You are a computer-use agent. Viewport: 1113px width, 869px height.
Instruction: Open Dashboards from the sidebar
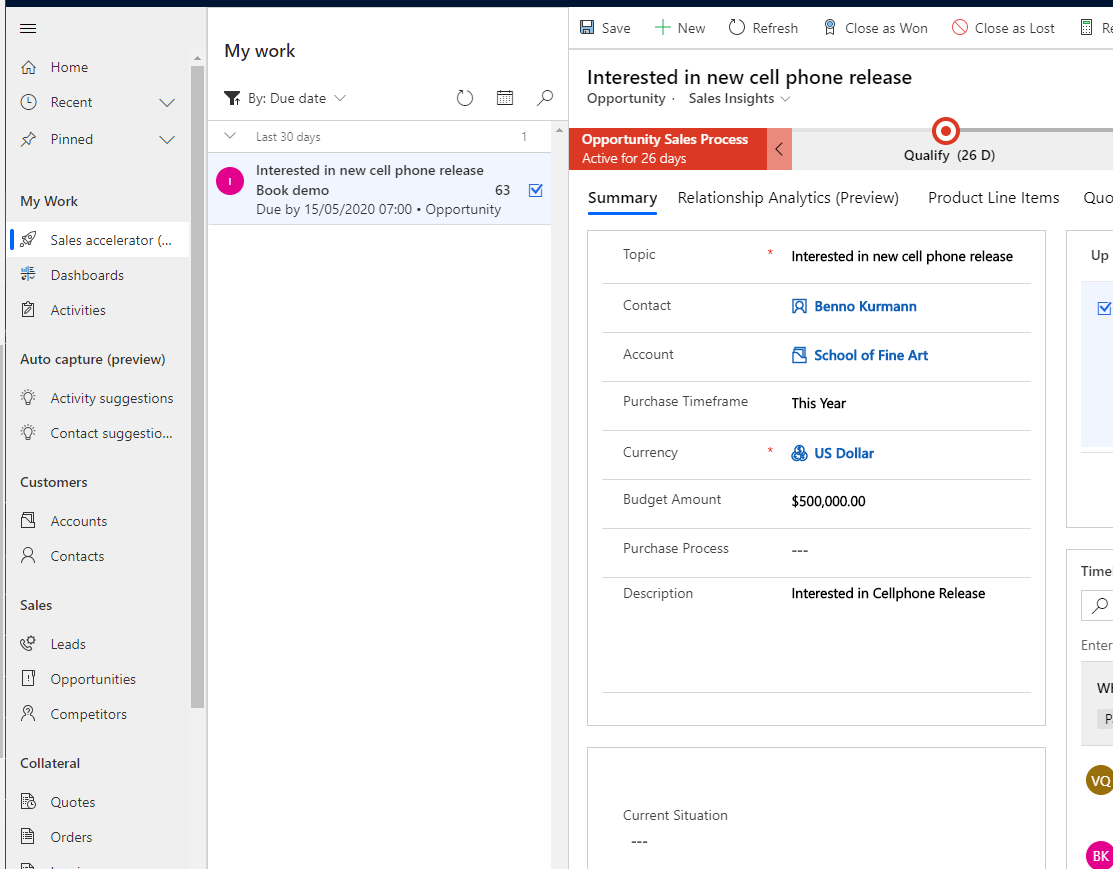87,275
